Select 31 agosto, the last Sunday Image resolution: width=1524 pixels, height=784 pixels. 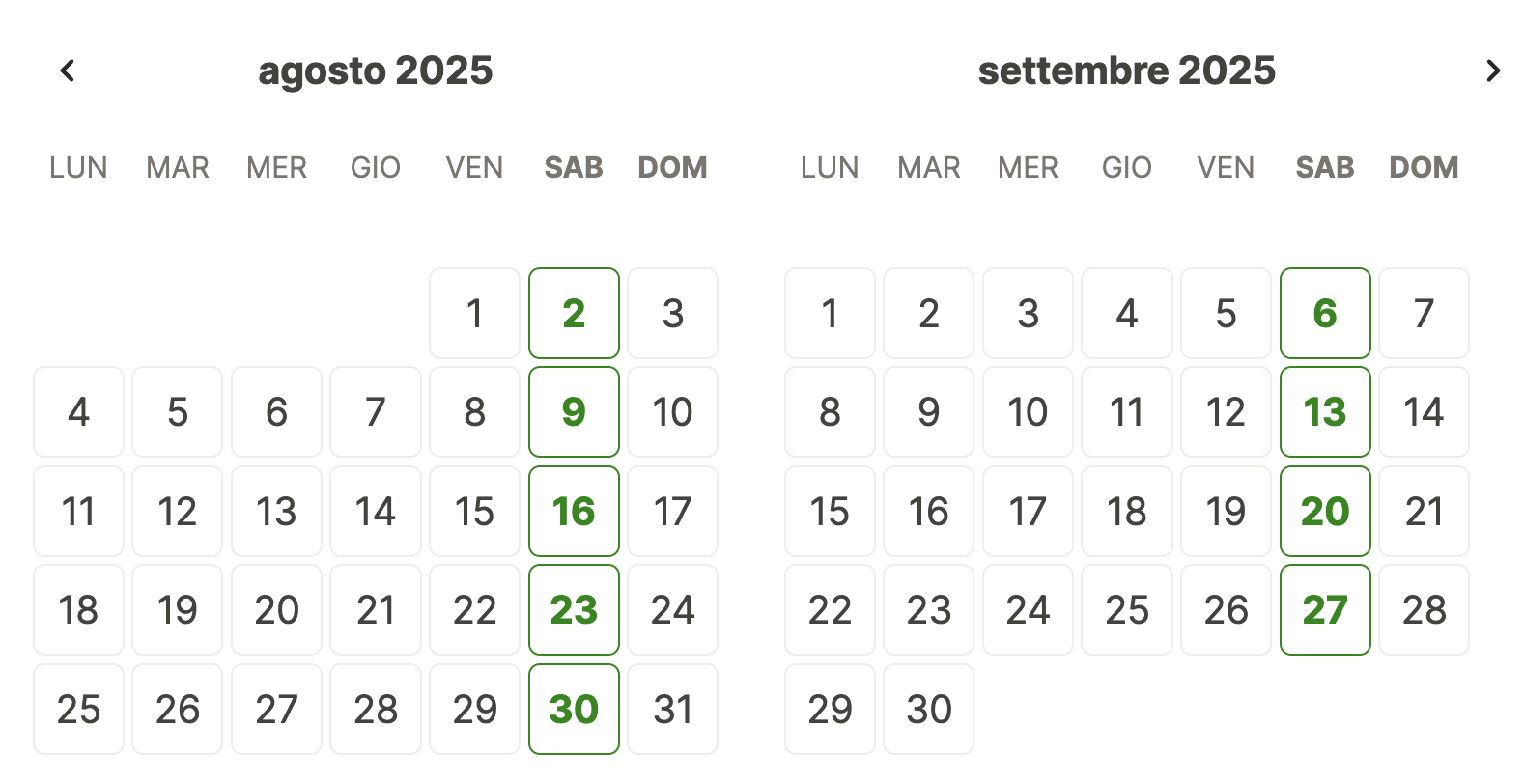[672, 709]
